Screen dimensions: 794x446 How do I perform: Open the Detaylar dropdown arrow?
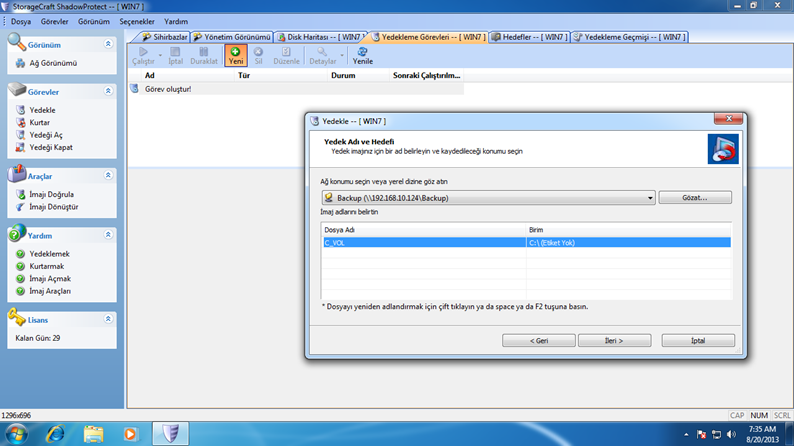click(342, 55)
